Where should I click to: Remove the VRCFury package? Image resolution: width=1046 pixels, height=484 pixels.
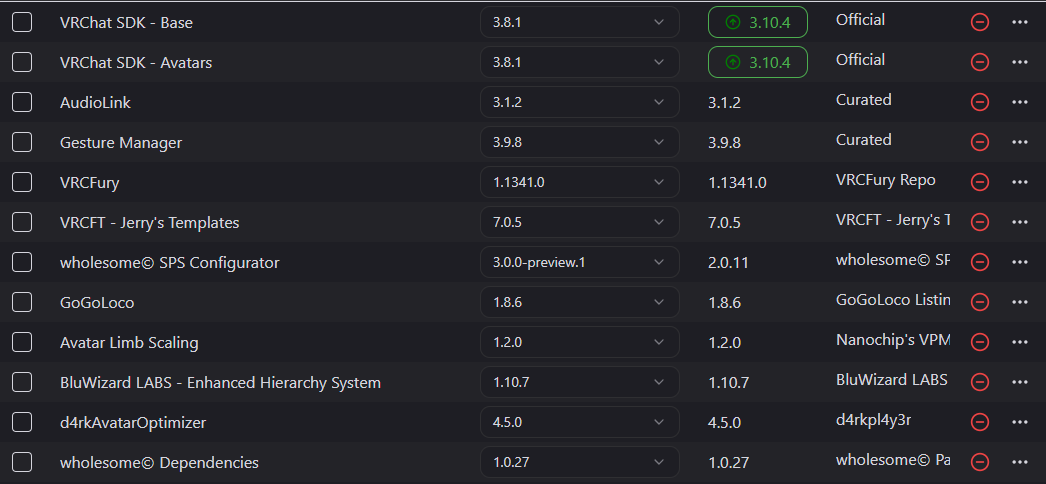(979, 182)
